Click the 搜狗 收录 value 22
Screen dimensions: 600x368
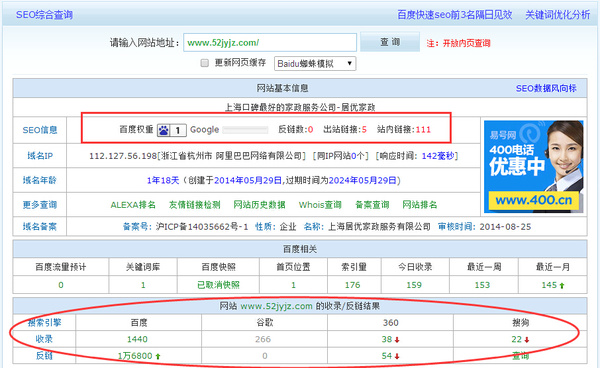click(517, 339)
